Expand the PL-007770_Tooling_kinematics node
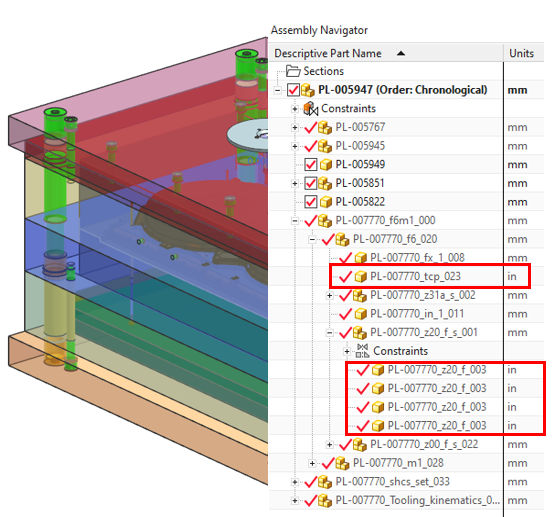555x517 pixels. 295,501
